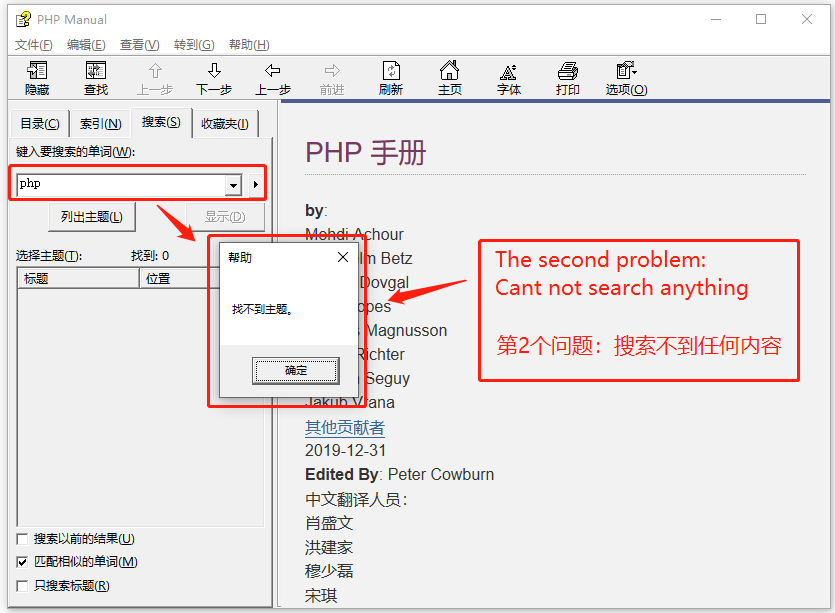835x613 pixels.
Task: Click the name 宋琪
Action: [x=321, y=595]
